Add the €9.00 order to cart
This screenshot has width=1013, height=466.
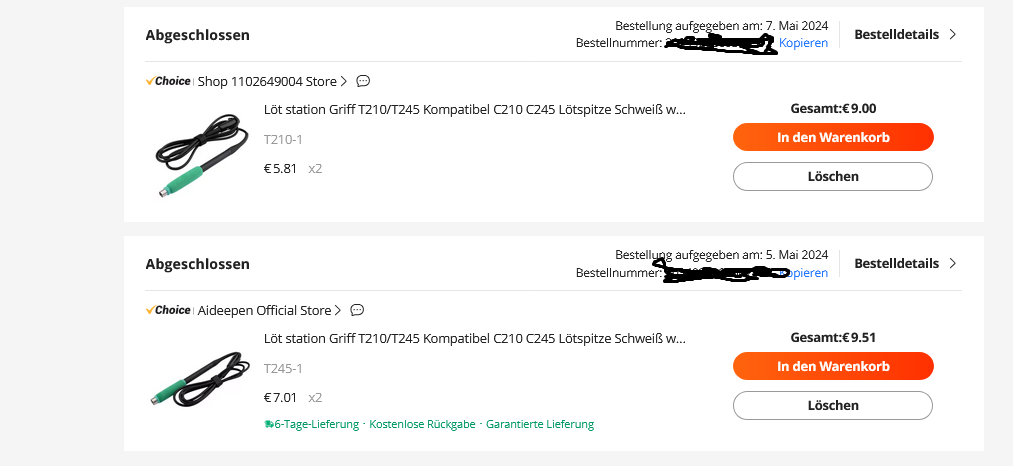point(832,137)
